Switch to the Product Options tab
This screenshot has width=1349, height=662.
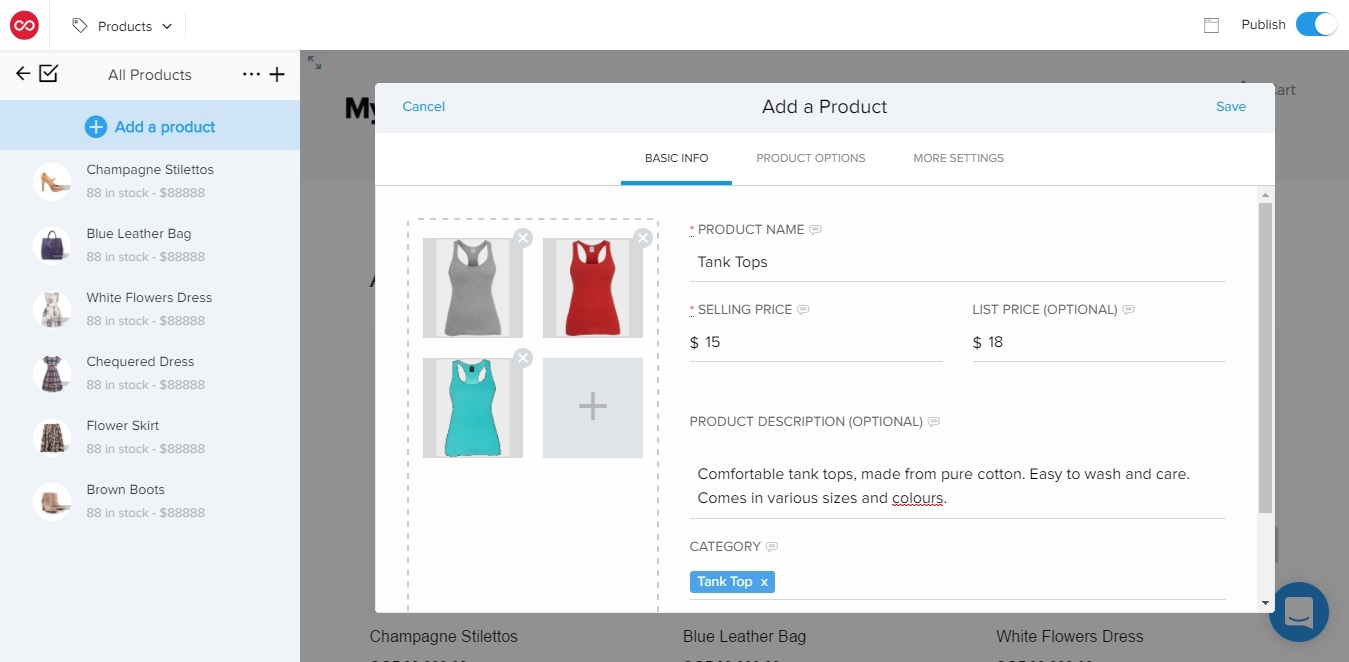811,158
